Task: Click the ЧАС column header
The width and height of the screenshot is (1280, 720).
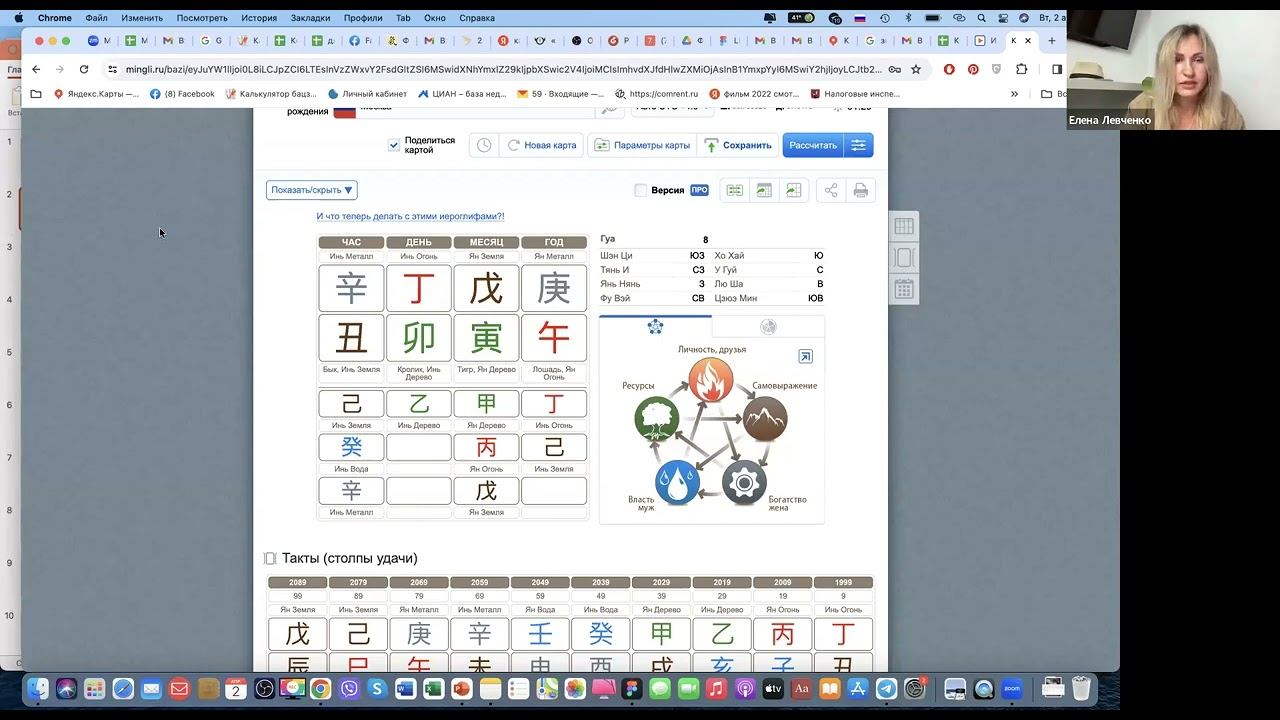Action: click(351, 242)
